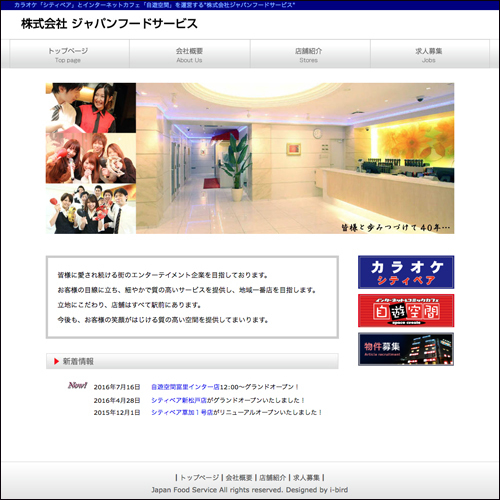Open シティベア草加1号店 renewal link
This screenshot has width=500, height=500.
tap(182, 412)
